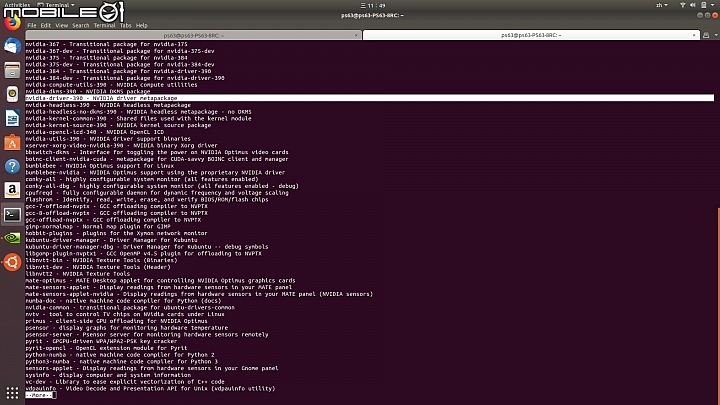Open the Help menu
The image size is (720, 405).
pos(141,26)
